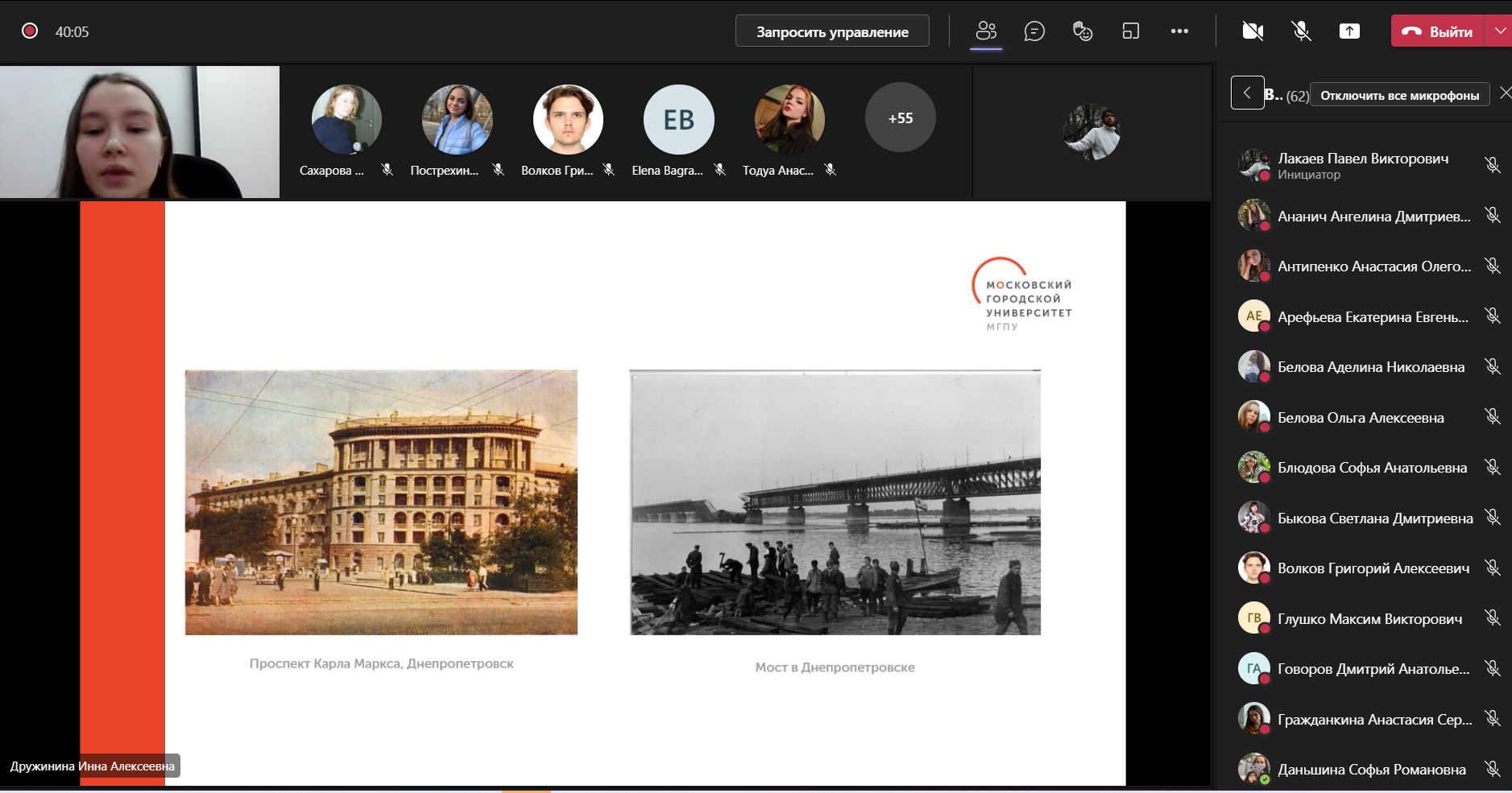Unmute your microphone
This screenshot has width=1512, height=793.
coord(1301,31)
